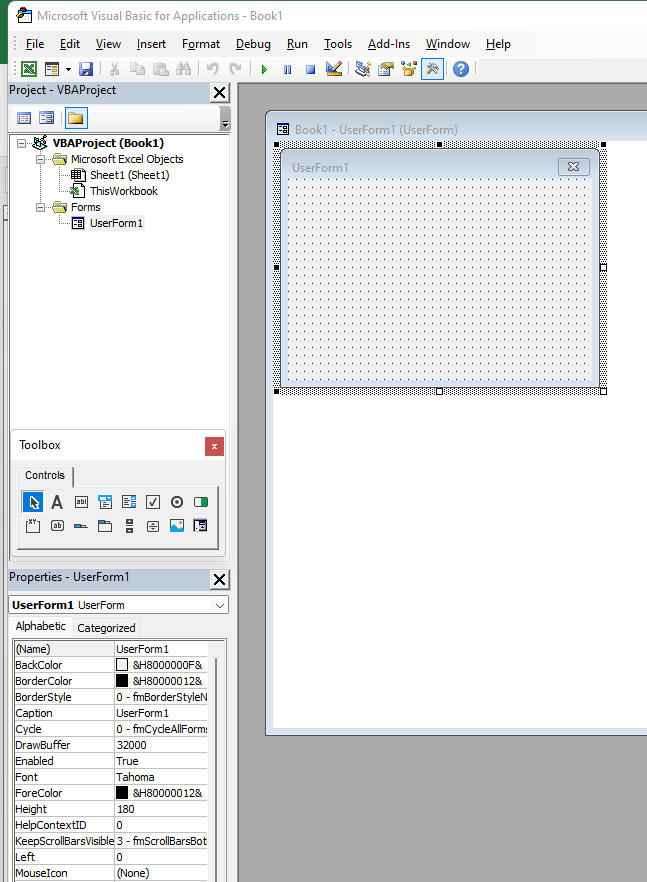Click the Copy toolbar icon
The image size is (647, 882).
coord(137,69)
